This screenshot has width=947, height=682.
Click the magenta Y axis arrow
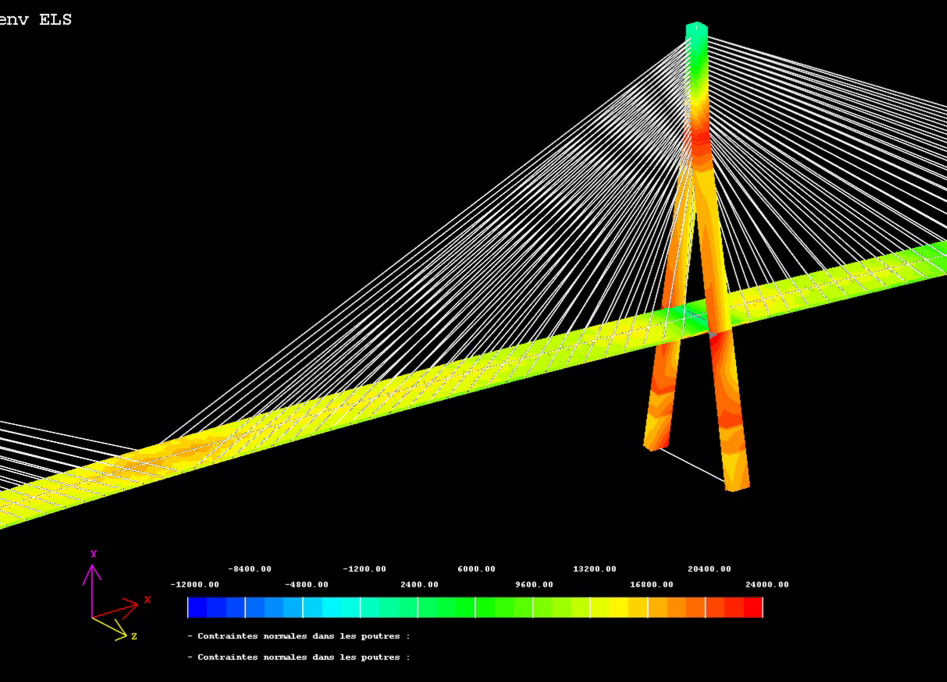pos(92,591)
